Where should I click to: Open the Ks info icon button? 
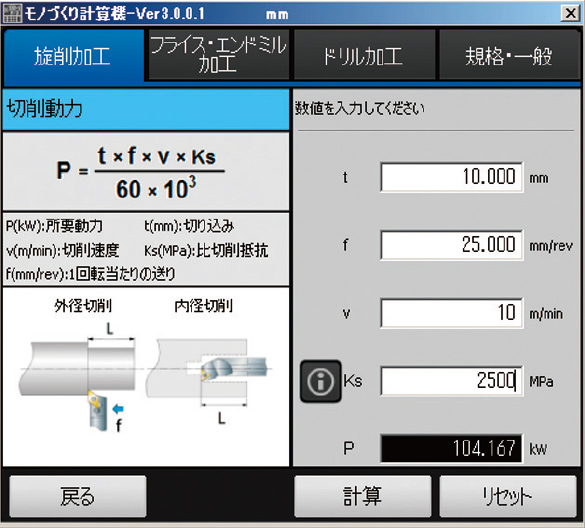[x=320, y=381]
